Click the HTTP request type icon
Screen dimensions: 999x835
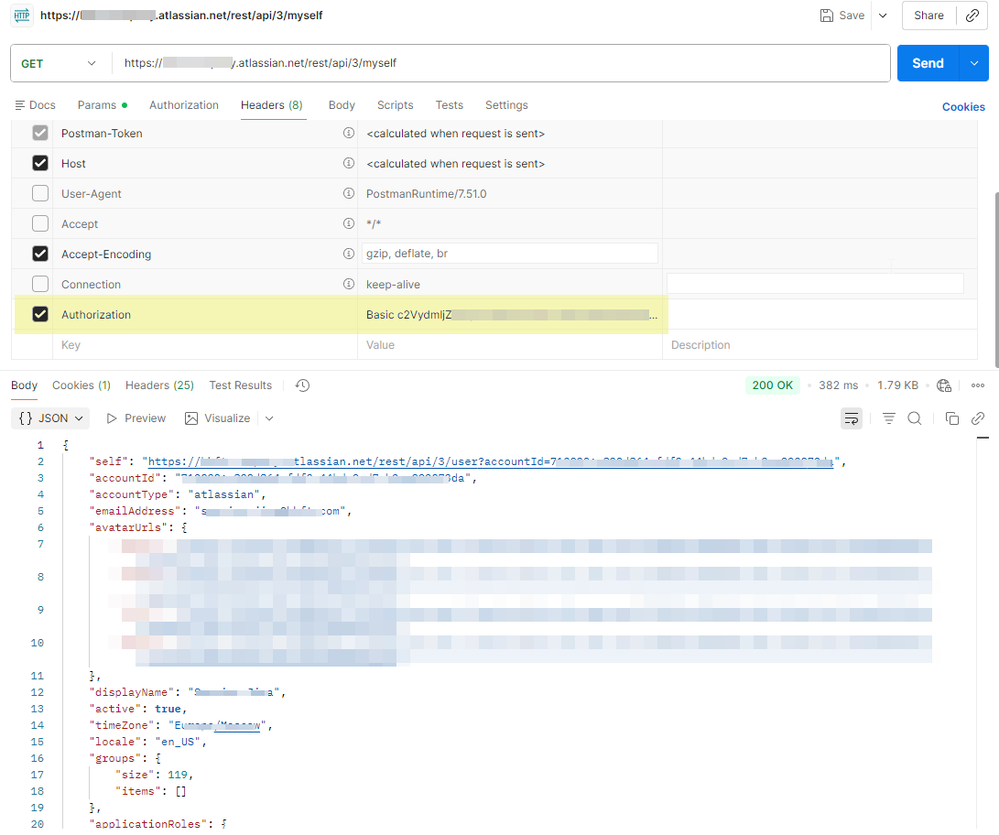[22, 15]
